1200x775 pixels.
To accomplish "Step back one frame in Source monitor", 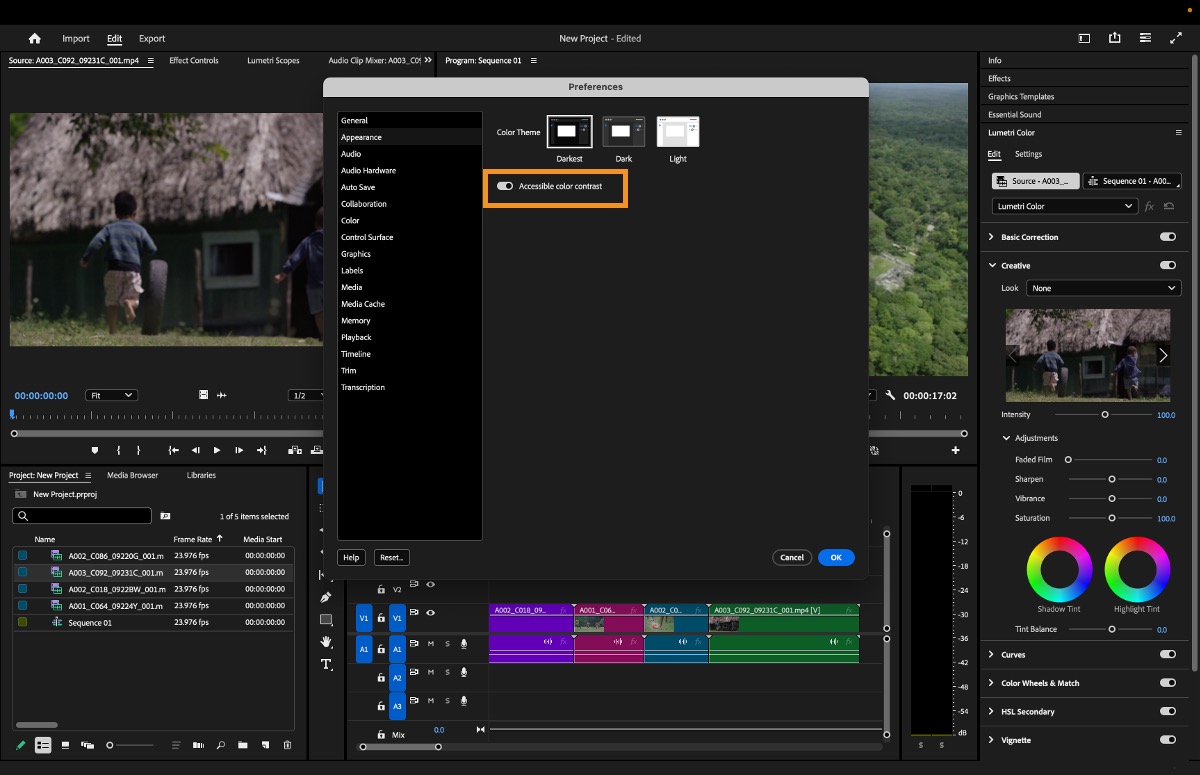I will click(196, 451).
